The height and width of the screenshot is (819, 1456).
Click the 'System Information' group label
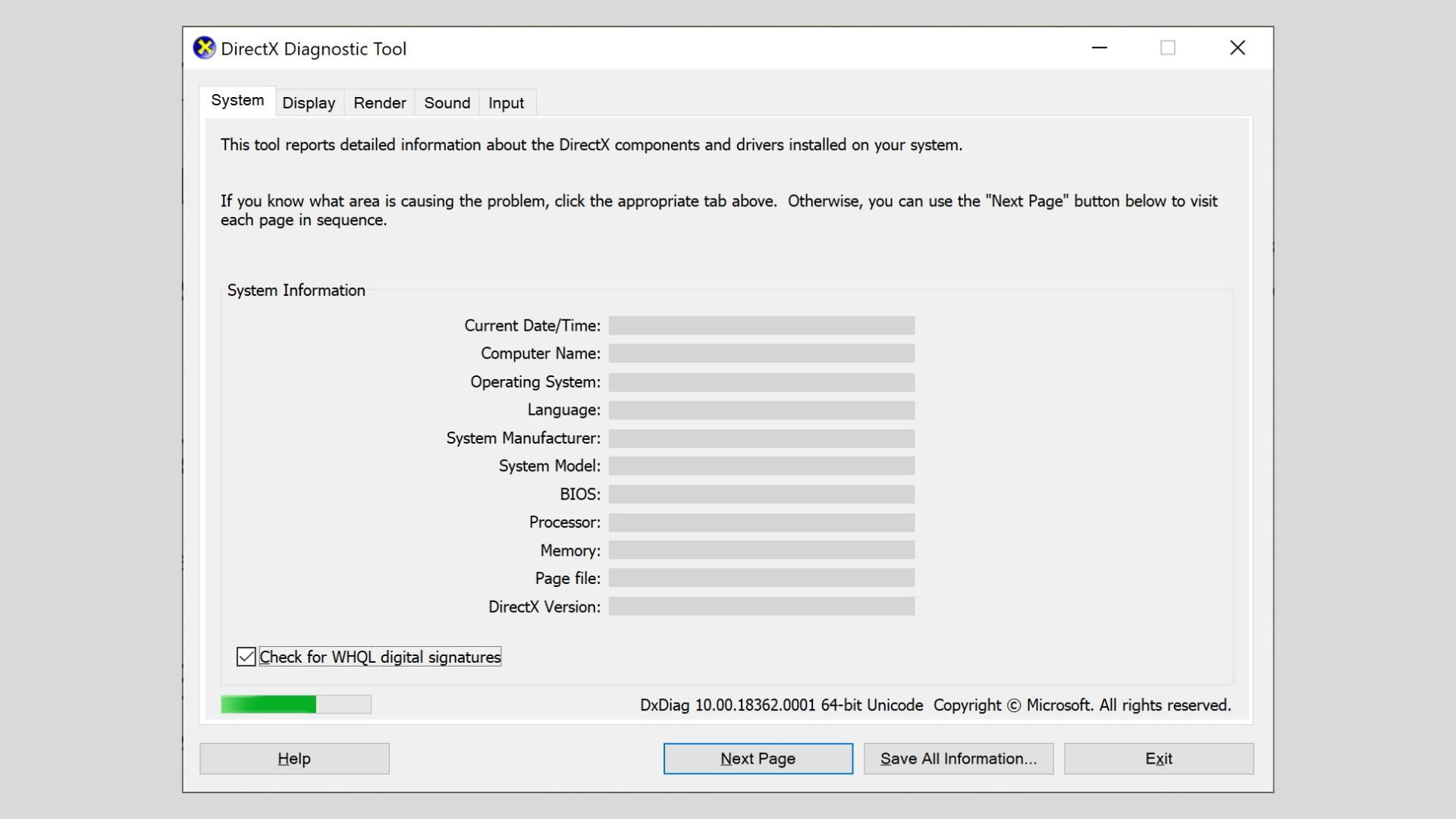pos(296,290)
